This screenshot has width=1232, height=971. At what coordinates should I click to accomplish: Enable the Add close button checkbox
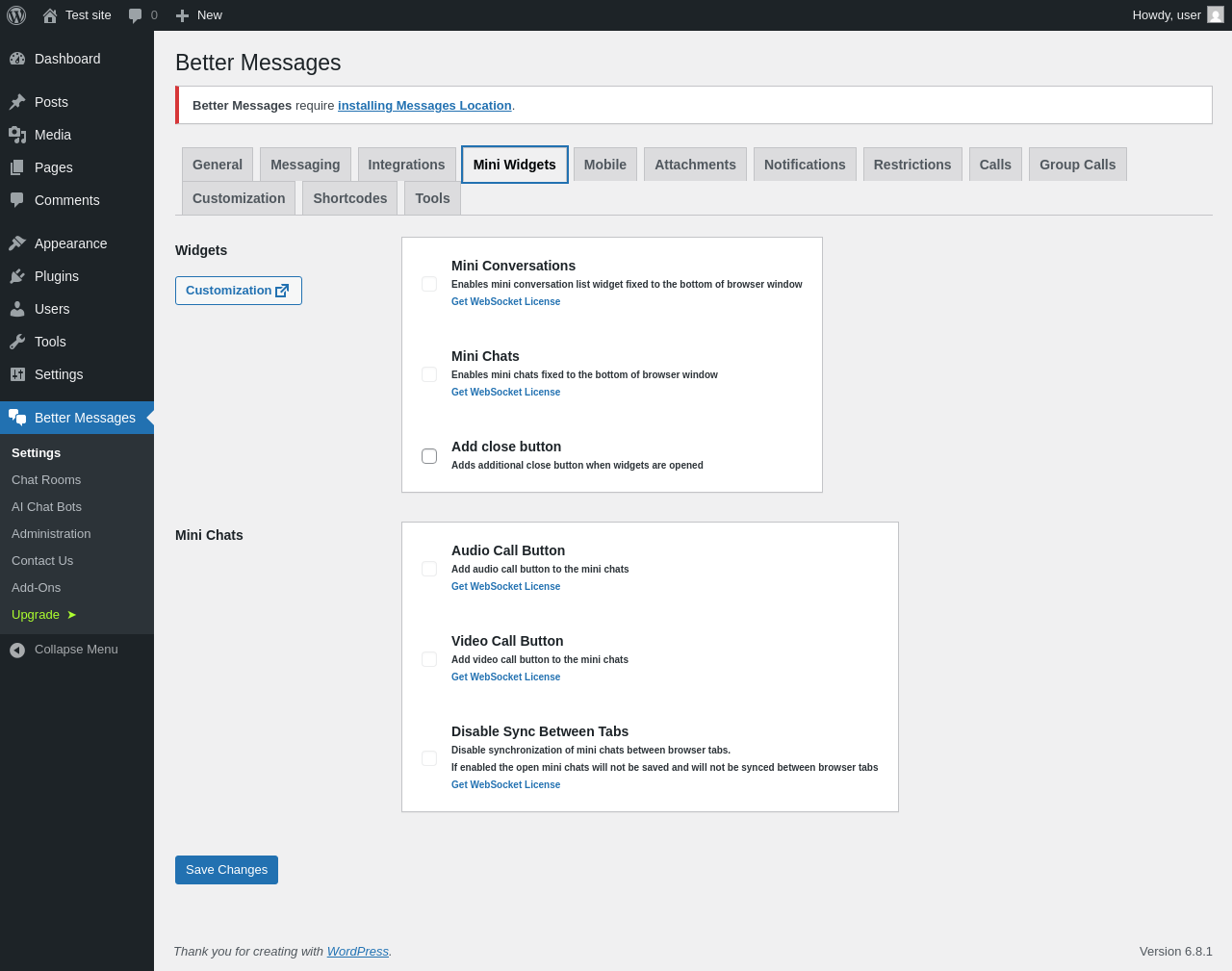click(429, 456)
